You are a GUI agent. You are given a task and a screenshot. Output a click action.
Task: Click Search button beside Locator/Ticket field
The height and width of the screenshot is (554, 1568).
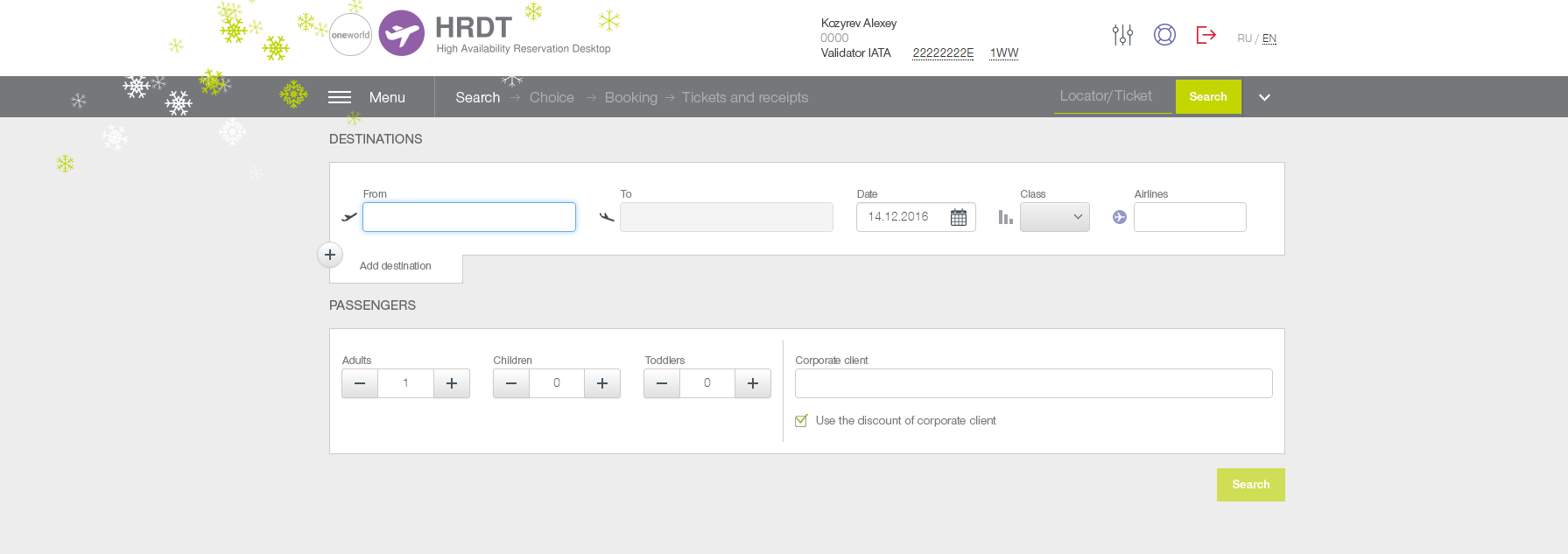pyautogui.click(x=1208, y=97)
